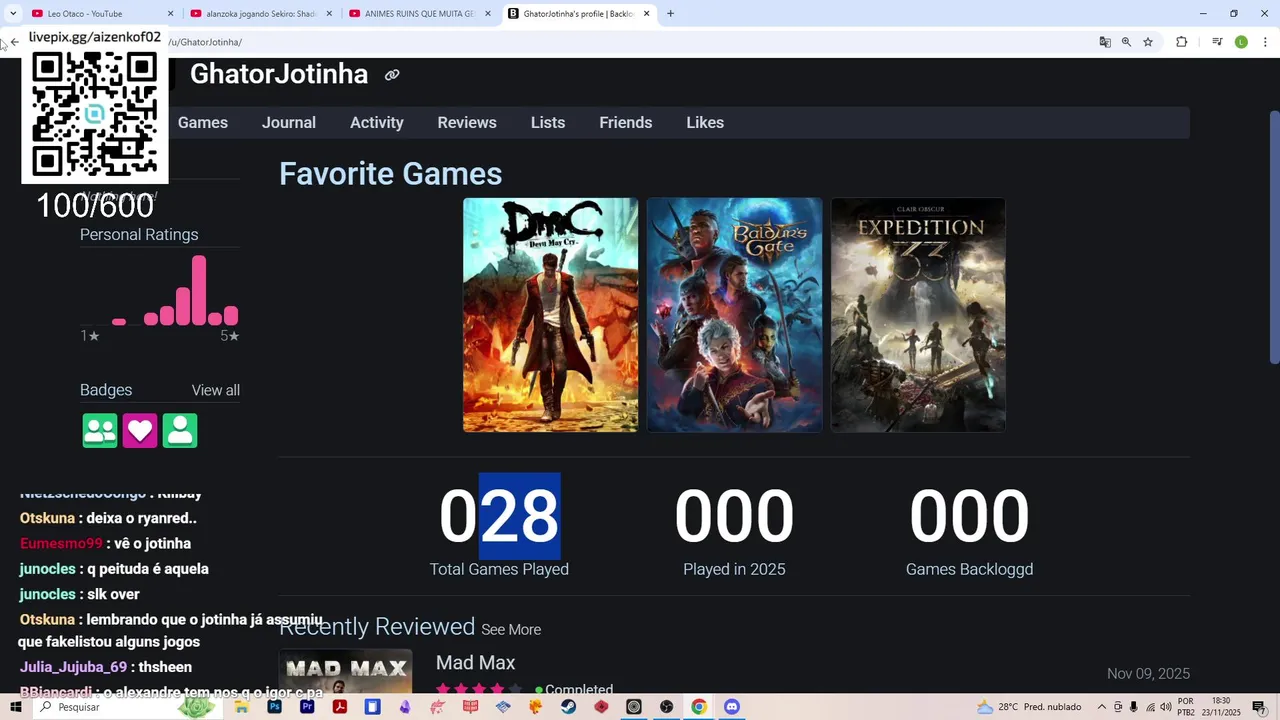Switch to the ANIMES RUINS tab

pos(419,14)
